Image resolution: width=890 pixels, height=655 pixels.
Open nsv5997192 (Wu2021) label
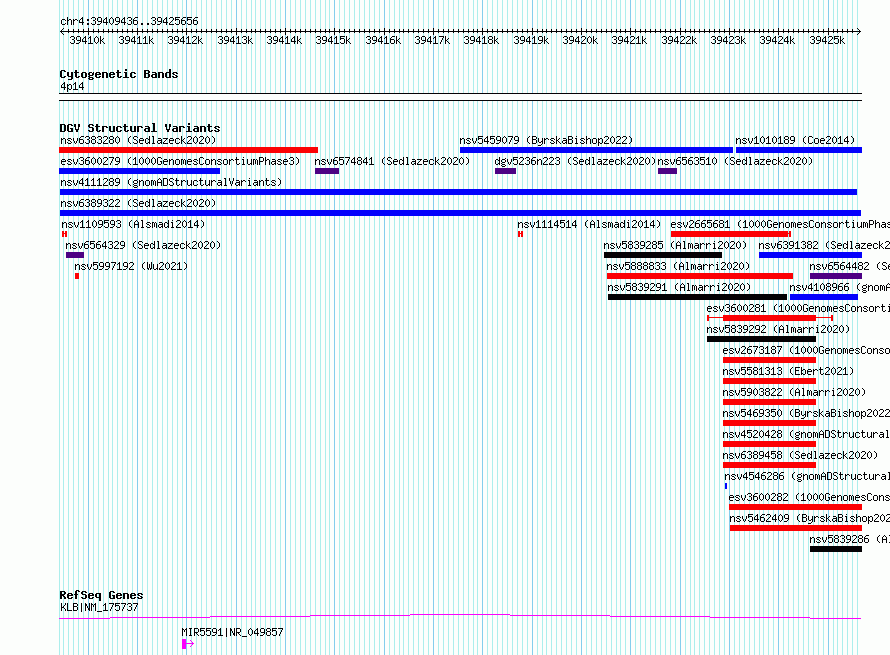pyautogui.click(x=131, y=266)
